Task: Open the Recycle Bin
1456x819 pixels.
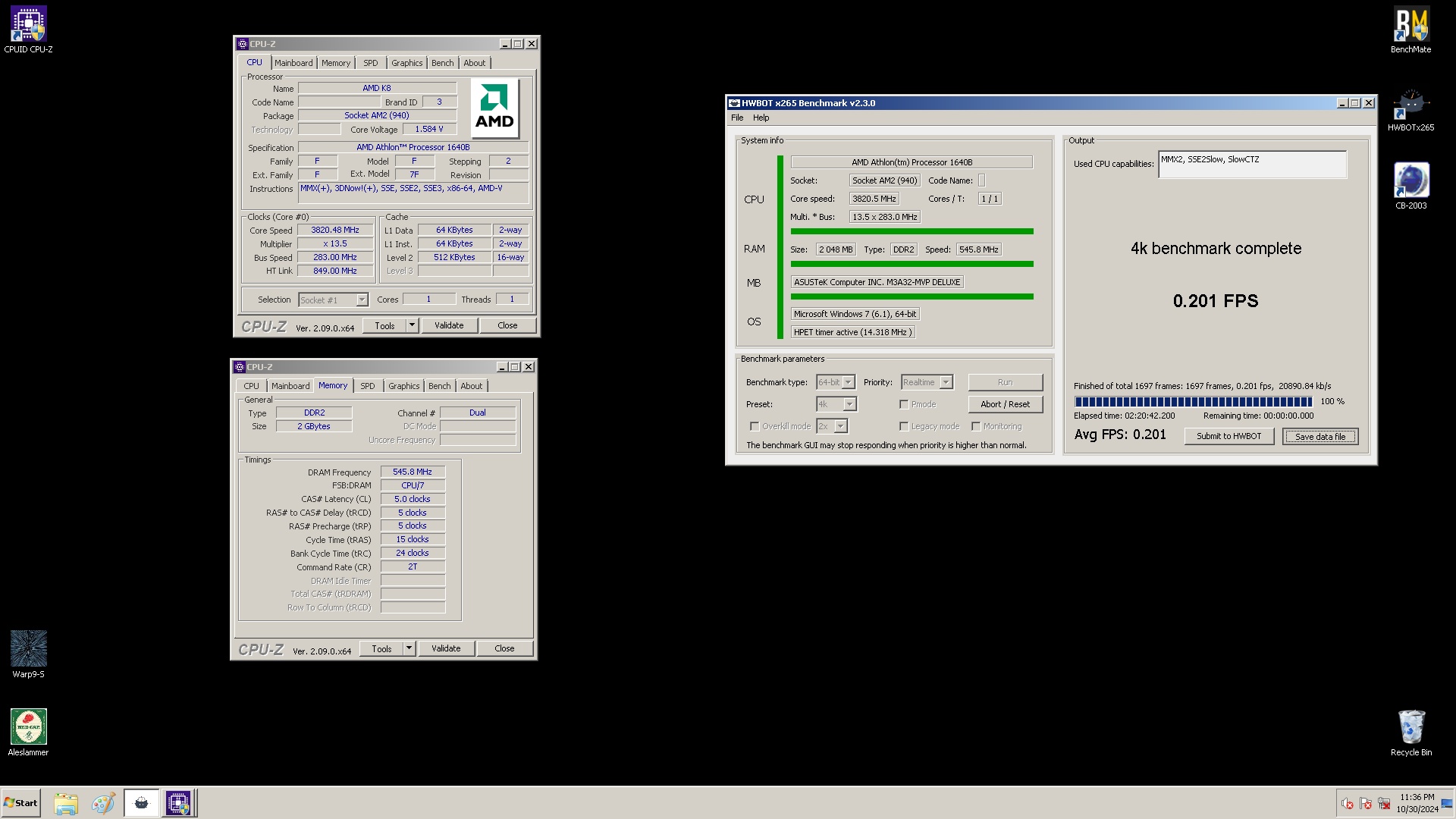Action: coord(1410,733)
